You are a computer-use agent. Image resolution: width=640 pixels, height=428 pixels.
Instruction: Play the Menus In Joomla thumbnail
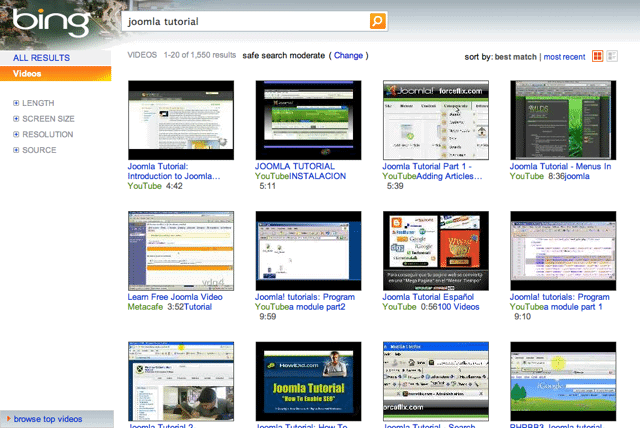pos(563,120)
